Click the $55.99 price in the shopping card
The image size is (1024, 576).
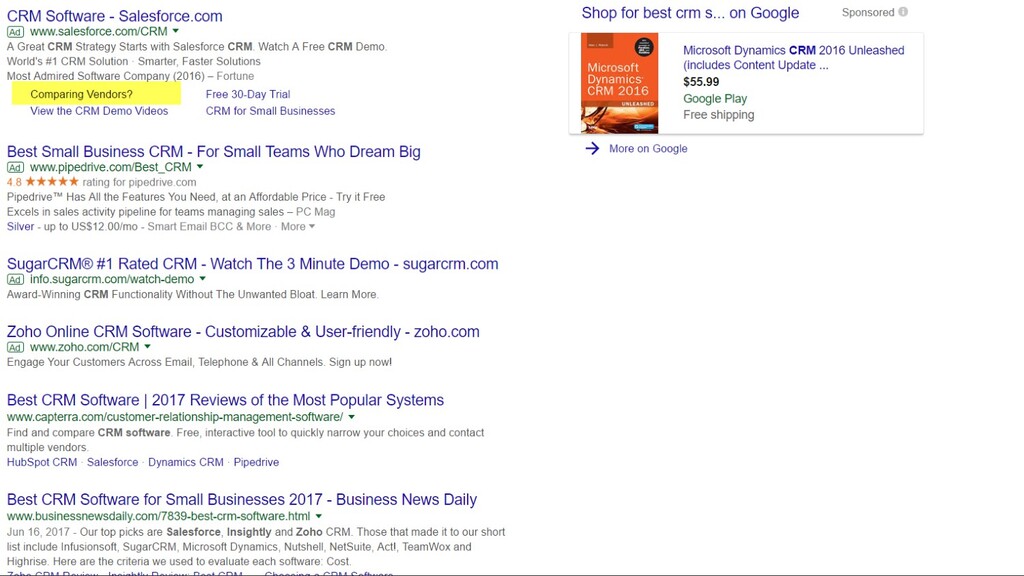(701, 82)
